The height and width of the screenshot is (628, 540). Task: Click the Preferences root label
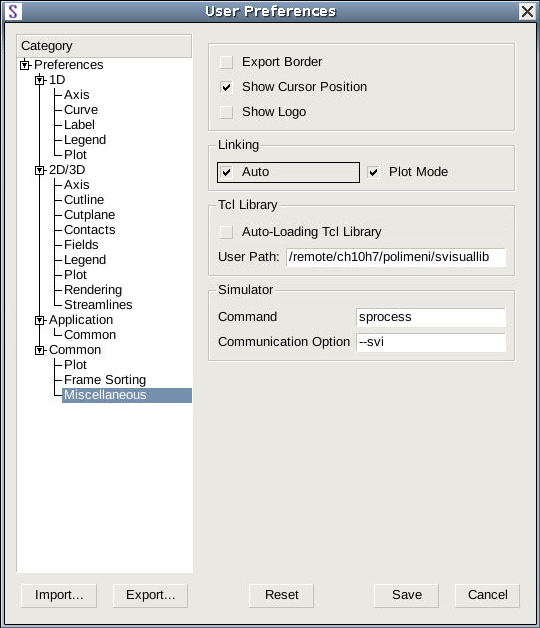(69, 64)
